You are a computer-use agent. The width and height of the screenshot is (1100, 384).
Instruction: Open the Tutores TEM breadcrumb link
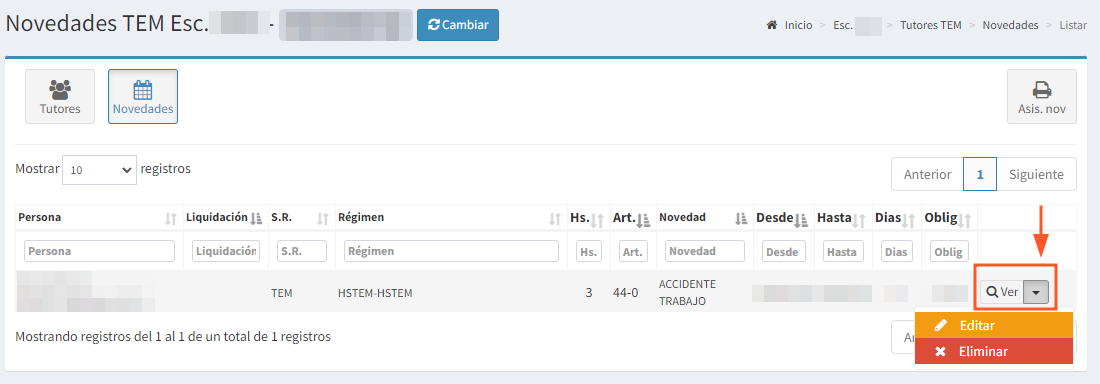[x=930, y=25]
